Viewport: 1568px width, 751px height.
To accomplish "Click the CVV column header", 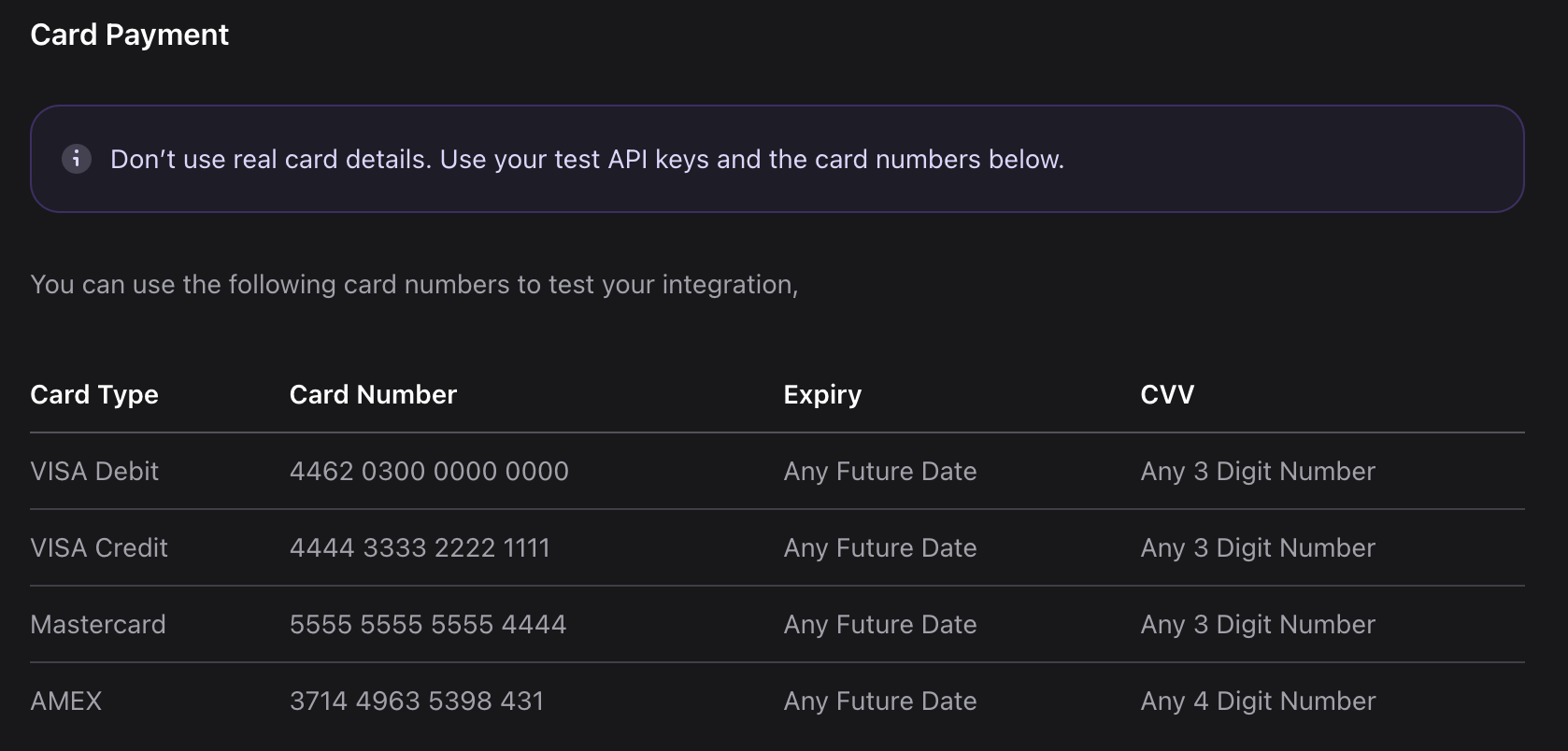I will (x=1167, y=395).
